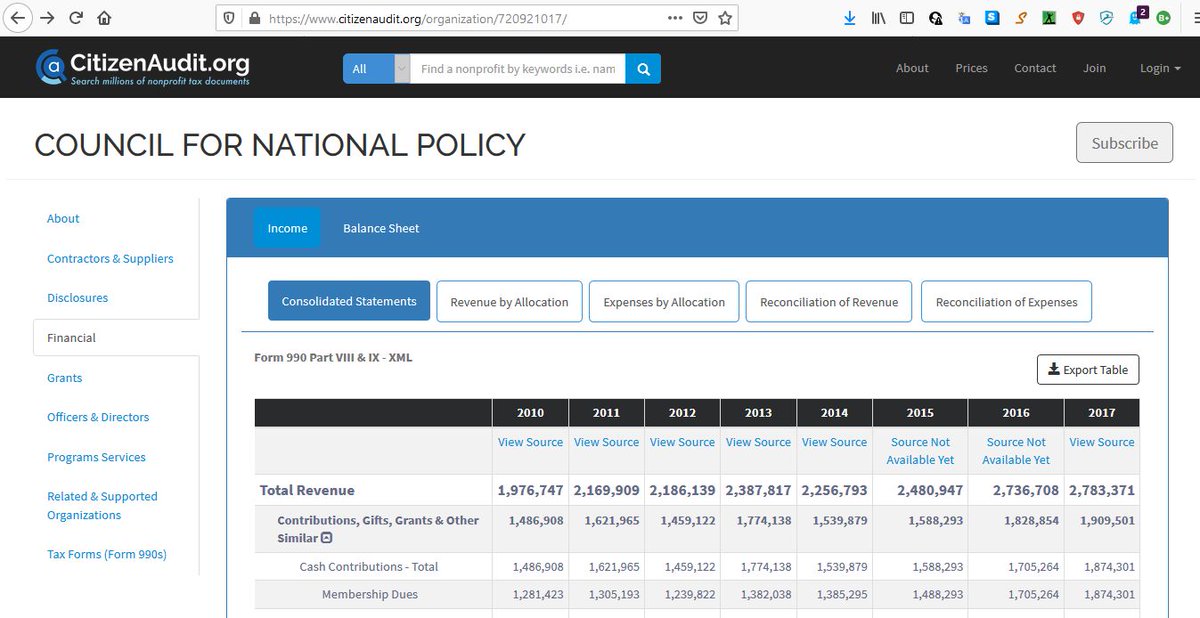Submit search with magnifier button
The height and width of the screenshot is (618, 1200).
tap(643, 69)
